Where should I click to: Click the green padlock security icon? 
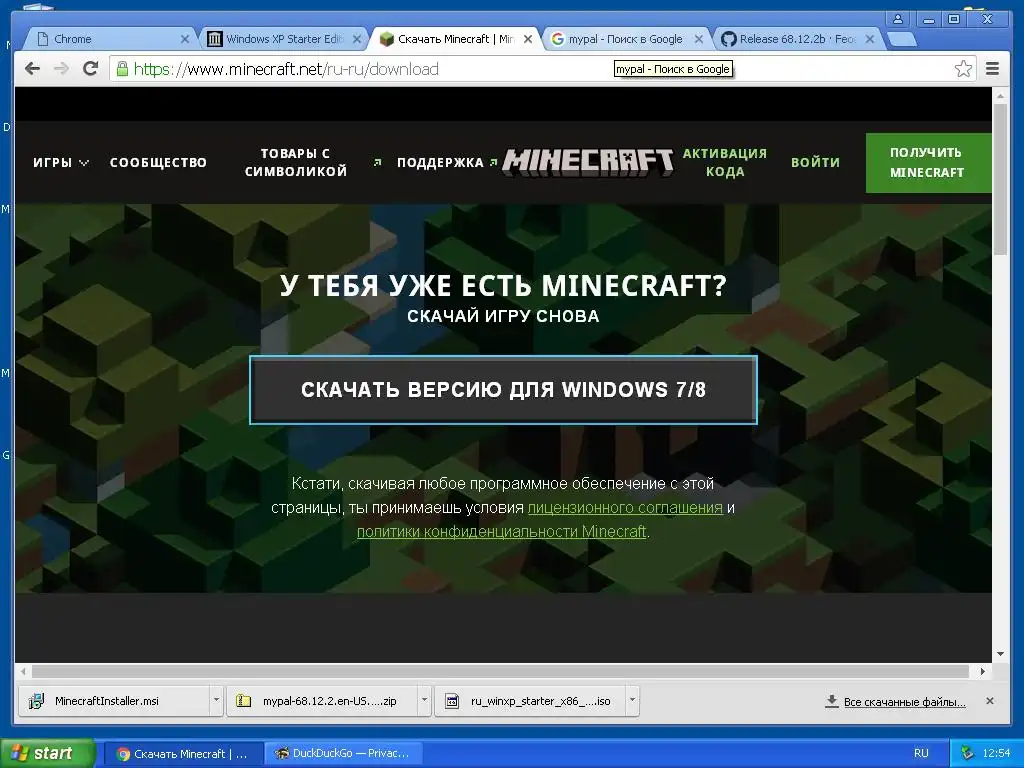pyautogui.click(x=122, y=69)
